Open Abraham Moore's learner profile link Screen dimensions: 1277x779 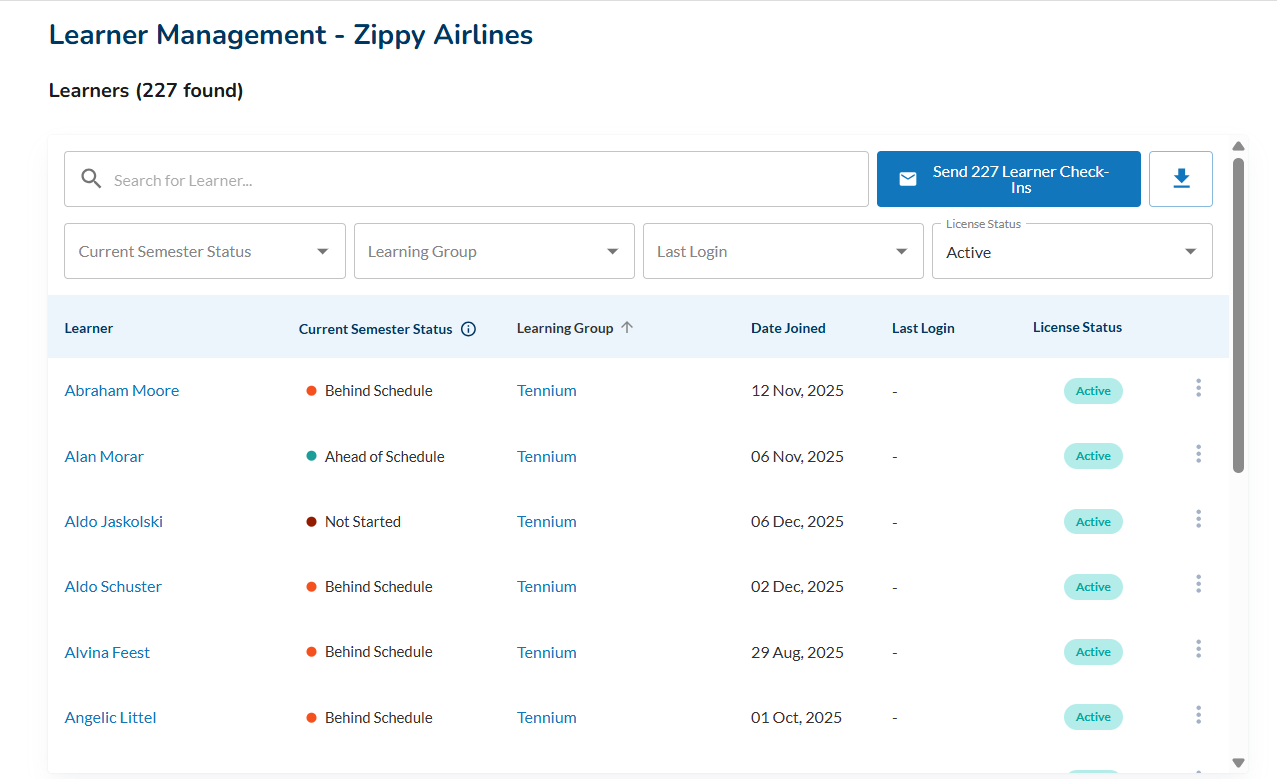click(x=122, y=391)
